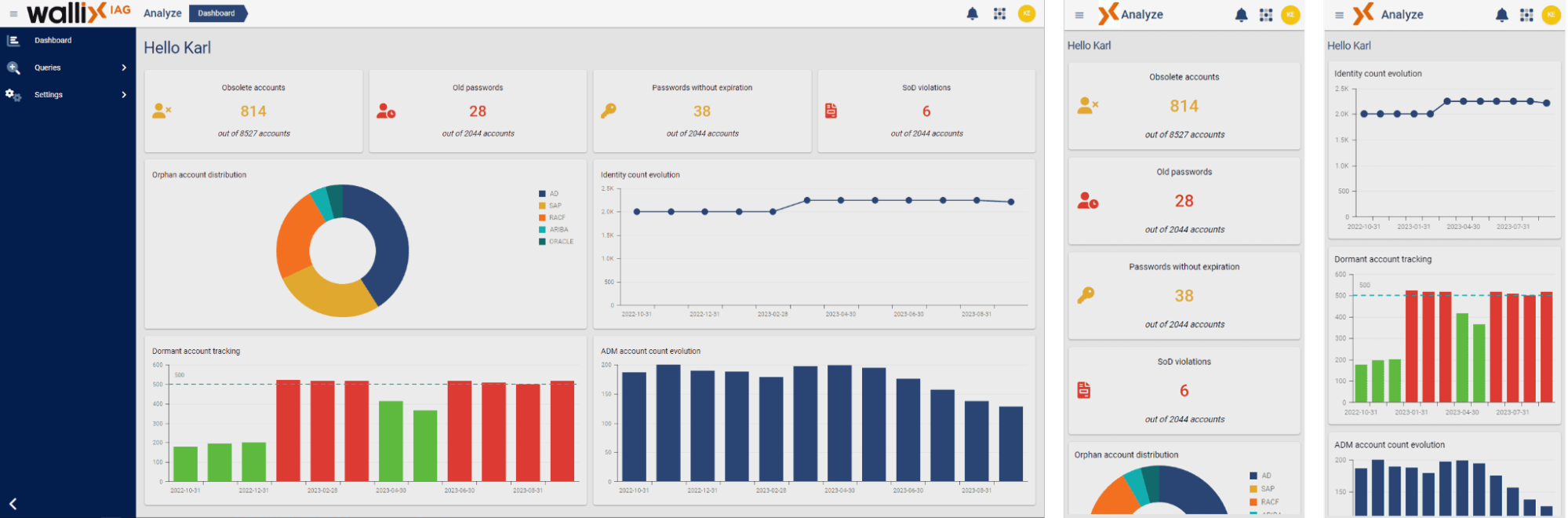Click the Queries magnifier icon in sidebar
Image resolution: width=1568 pixels, height=518 pixels.
pos(13,67)
